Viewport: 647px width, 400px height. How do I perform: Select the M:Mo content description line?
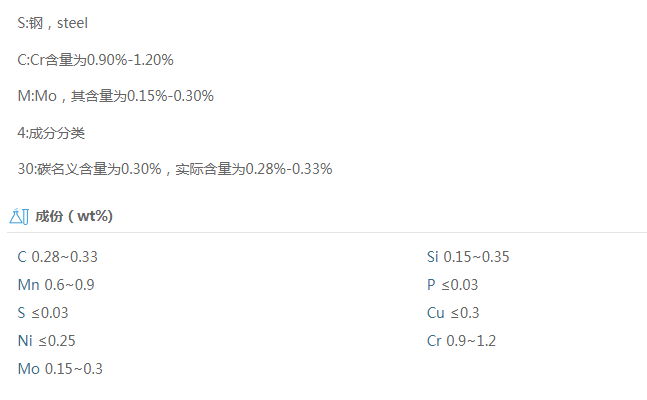115,96
